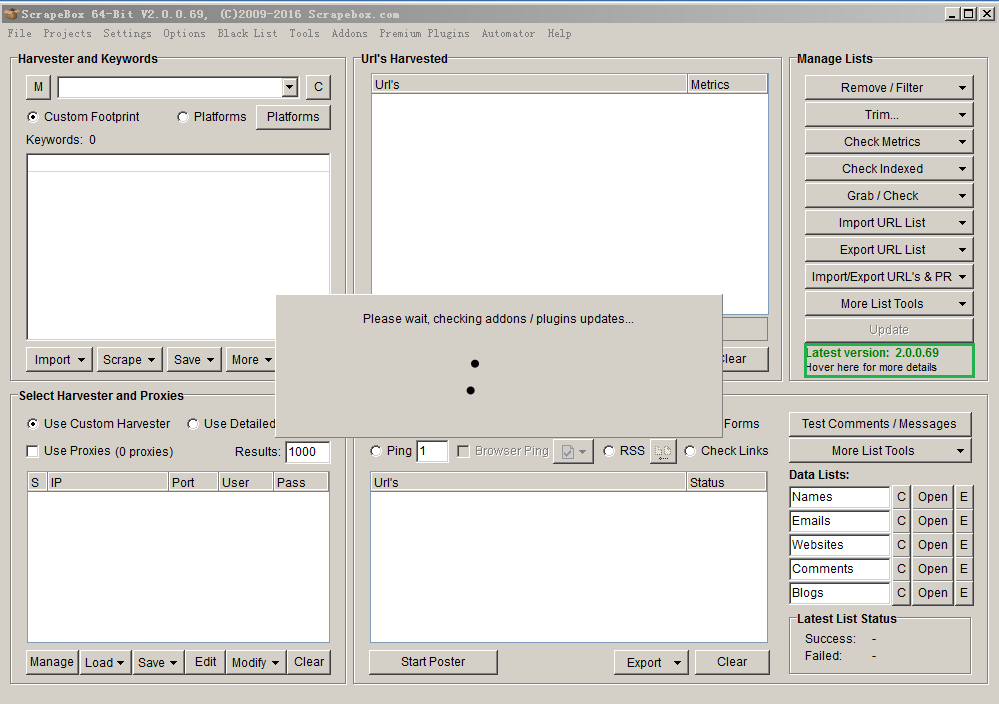Click the Manage proxies button
This screenshot has height=704, width=999.
click(52, 662)
